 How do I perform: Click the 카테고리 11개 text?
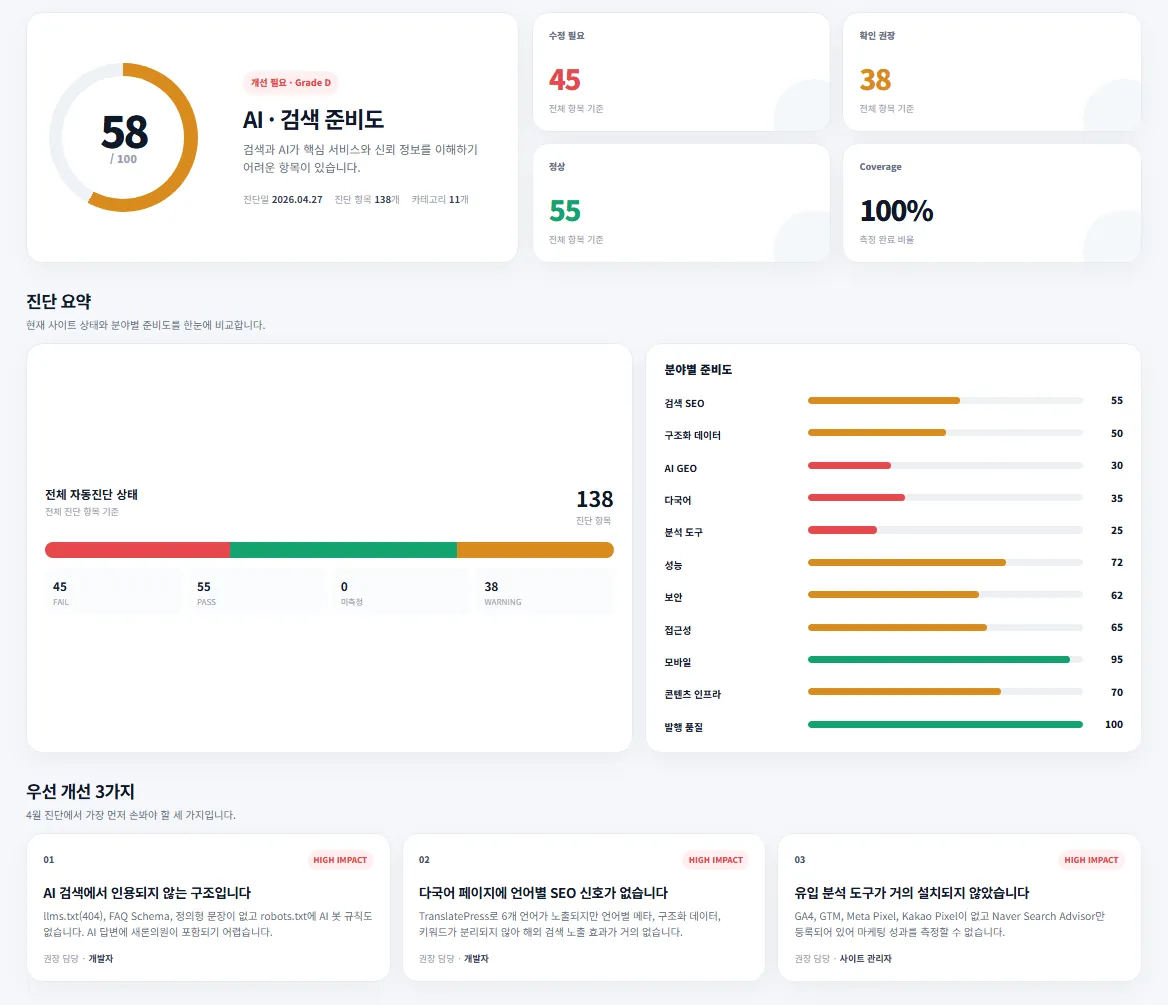tap(440, 200)
